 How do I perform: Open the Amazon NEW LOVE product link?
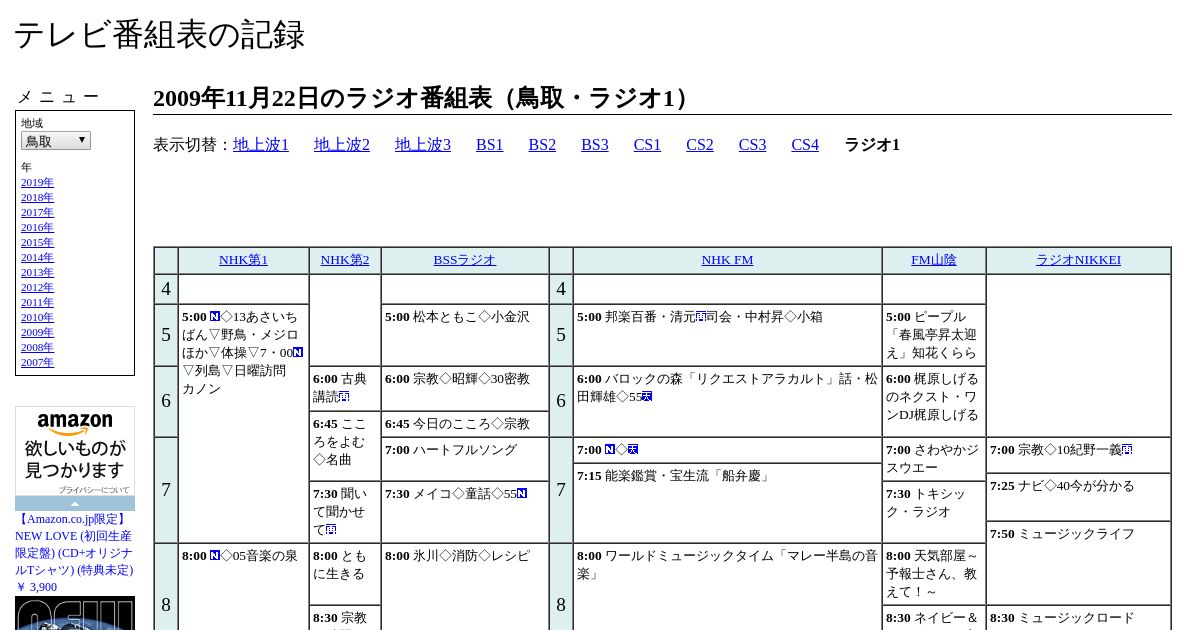74,553
